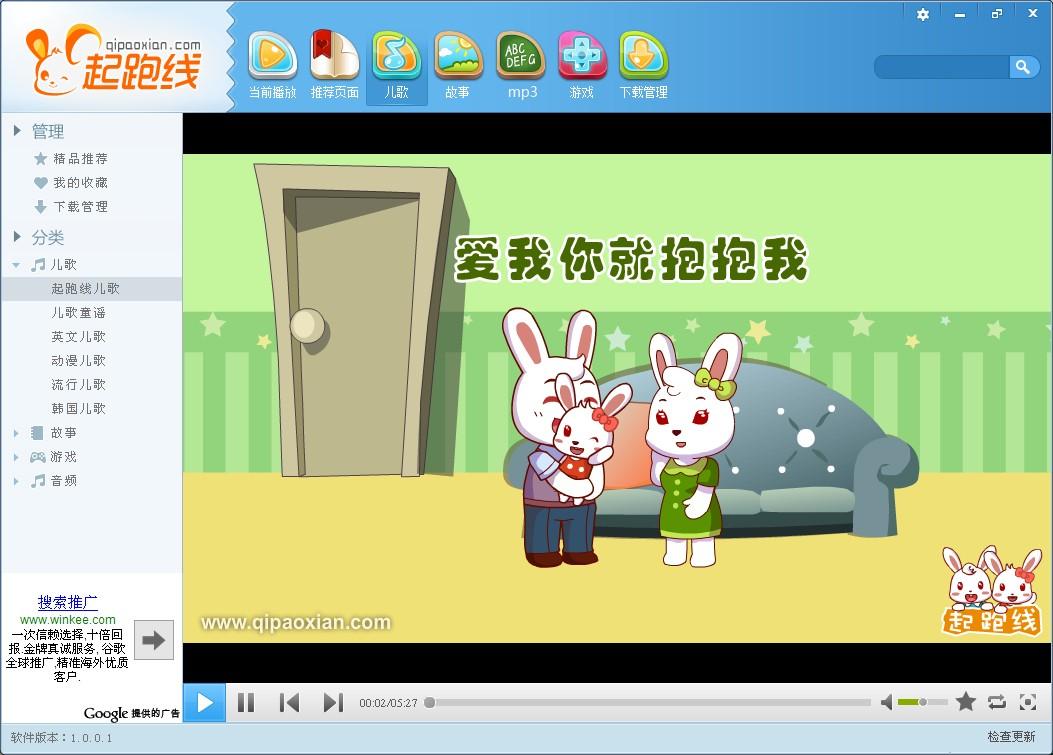This screenshot has height=755, width=1053.
Task: Collapse the 管理 section arrow
Action: tap(17, 130)
